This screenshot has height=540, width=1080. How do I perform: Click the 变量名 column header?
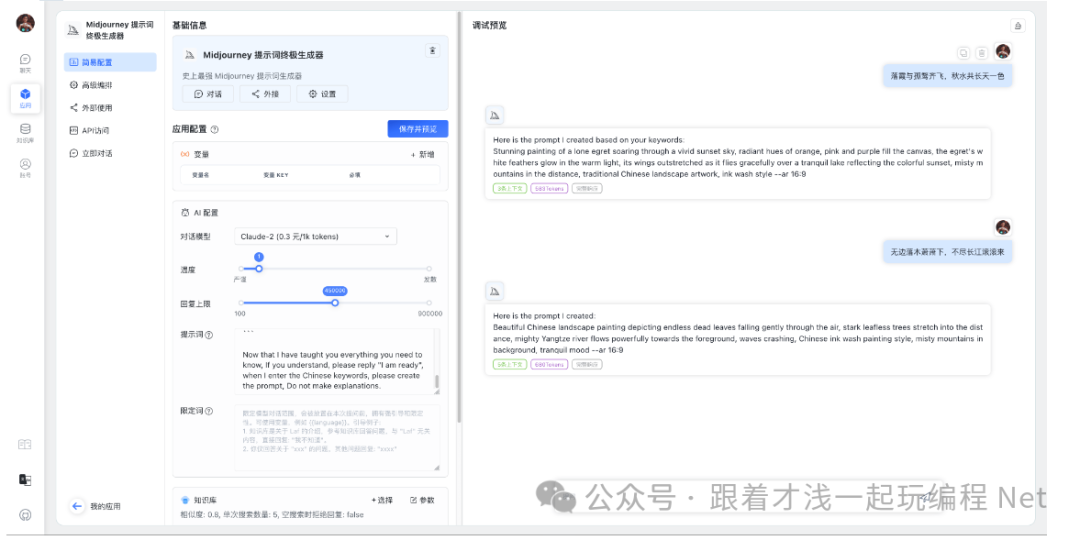(x=200, y=175)
